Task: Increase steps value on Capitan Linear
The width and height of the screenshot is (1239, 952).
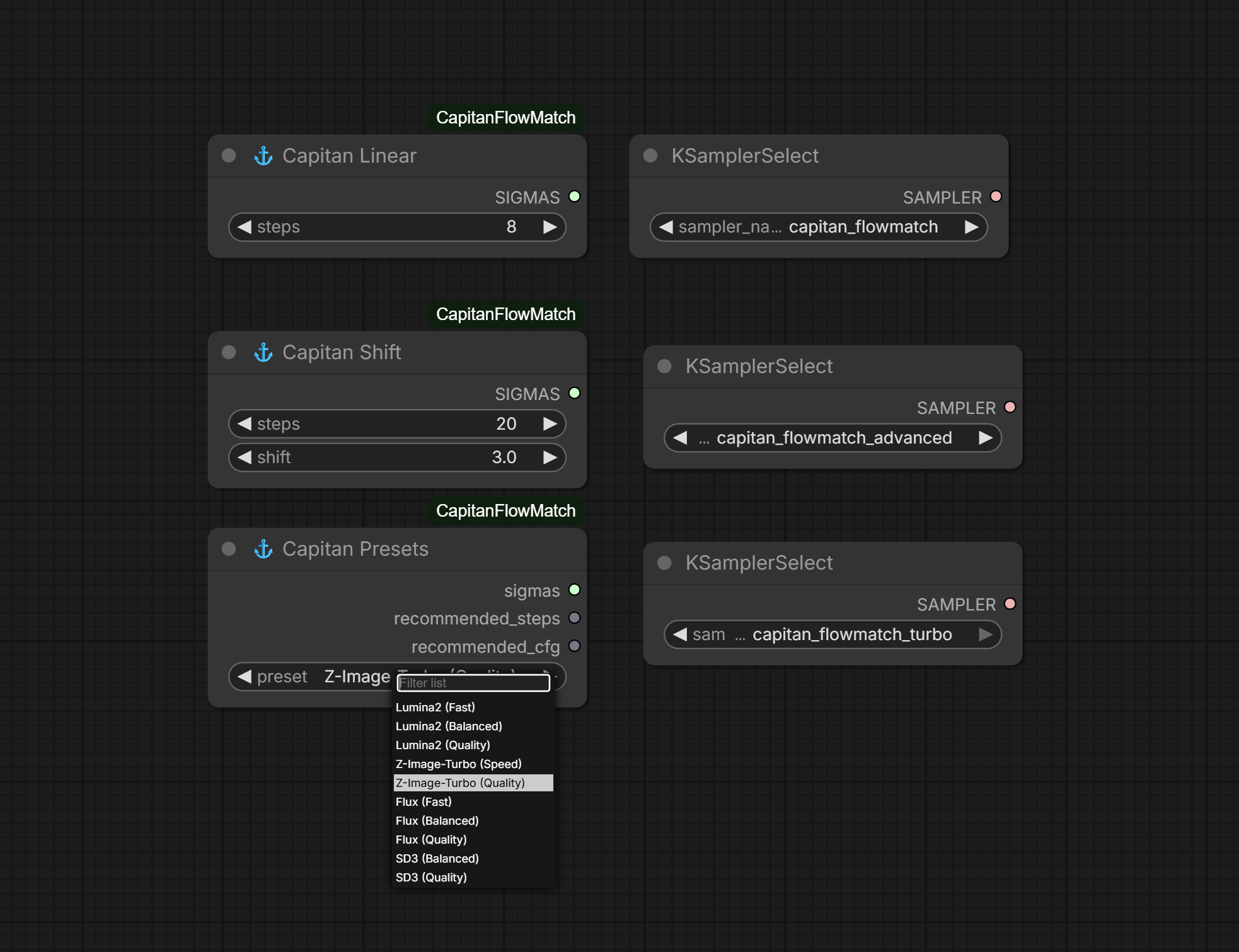Action: click(550, 227)
